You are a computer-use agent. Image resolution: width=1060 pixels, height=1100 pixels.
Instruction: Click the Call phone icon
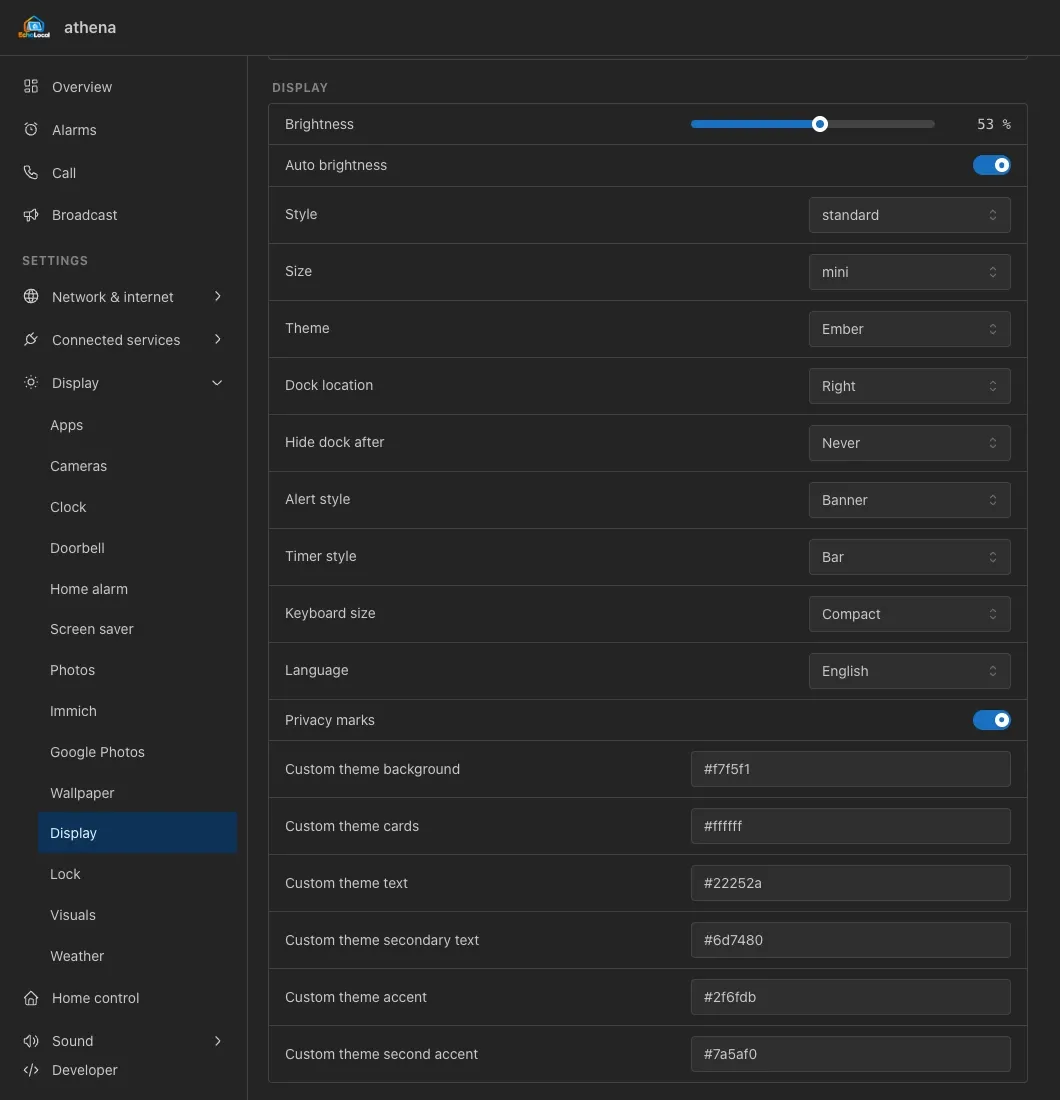31,173
